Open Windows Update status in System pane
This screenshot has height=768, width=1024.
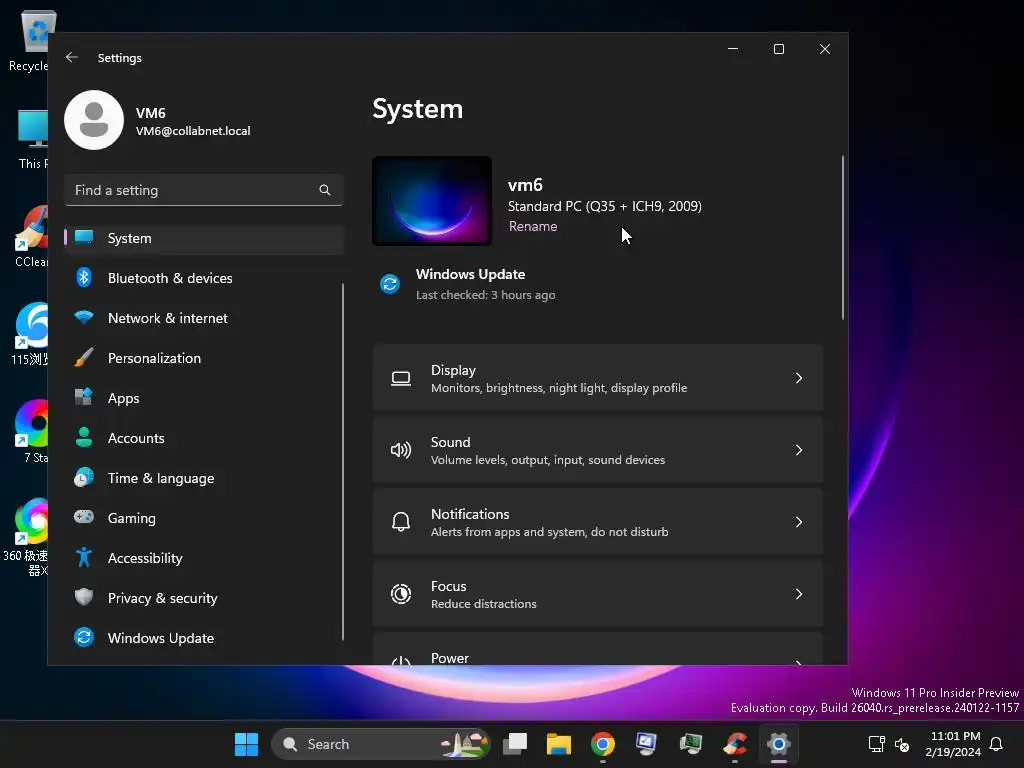(469, 284)
